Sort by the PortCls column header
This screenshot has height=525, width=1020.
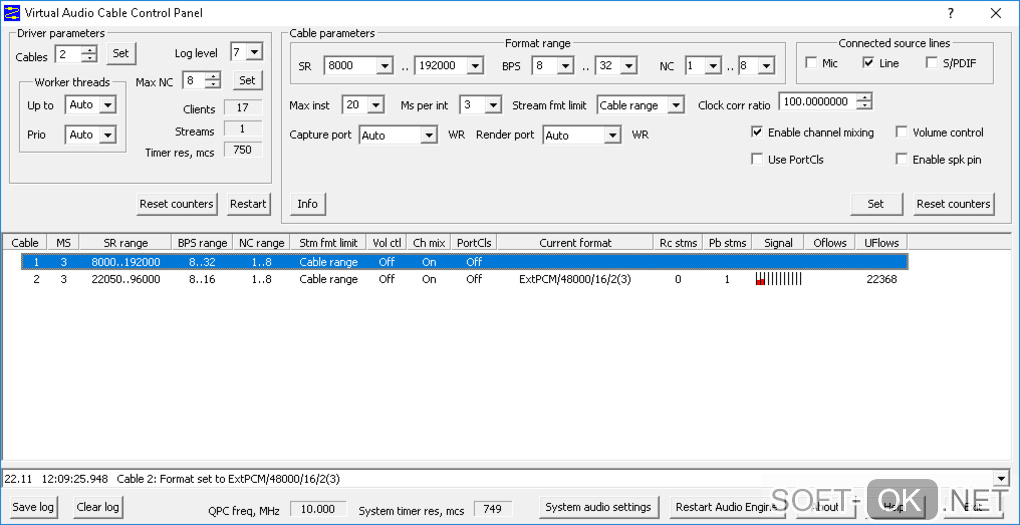pyautogui.click(x=474, y=243)
